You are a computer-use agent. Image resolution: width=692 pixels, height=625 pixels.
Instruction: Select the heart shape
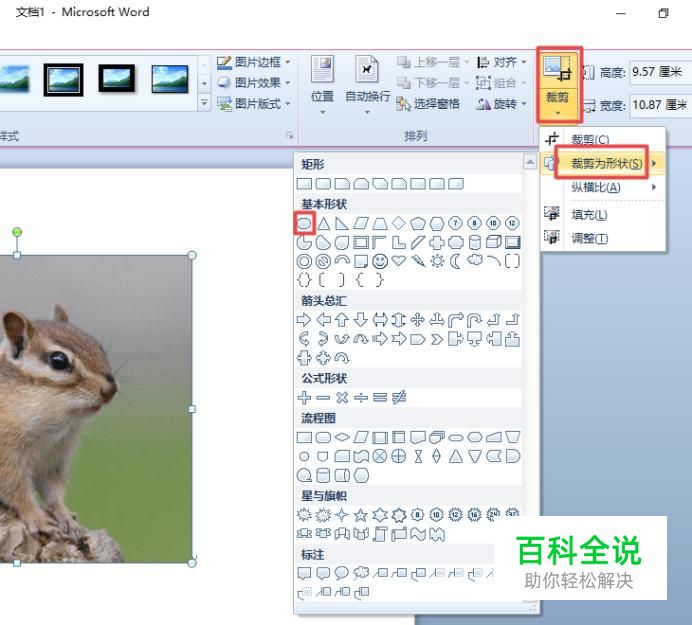point(399,261)
